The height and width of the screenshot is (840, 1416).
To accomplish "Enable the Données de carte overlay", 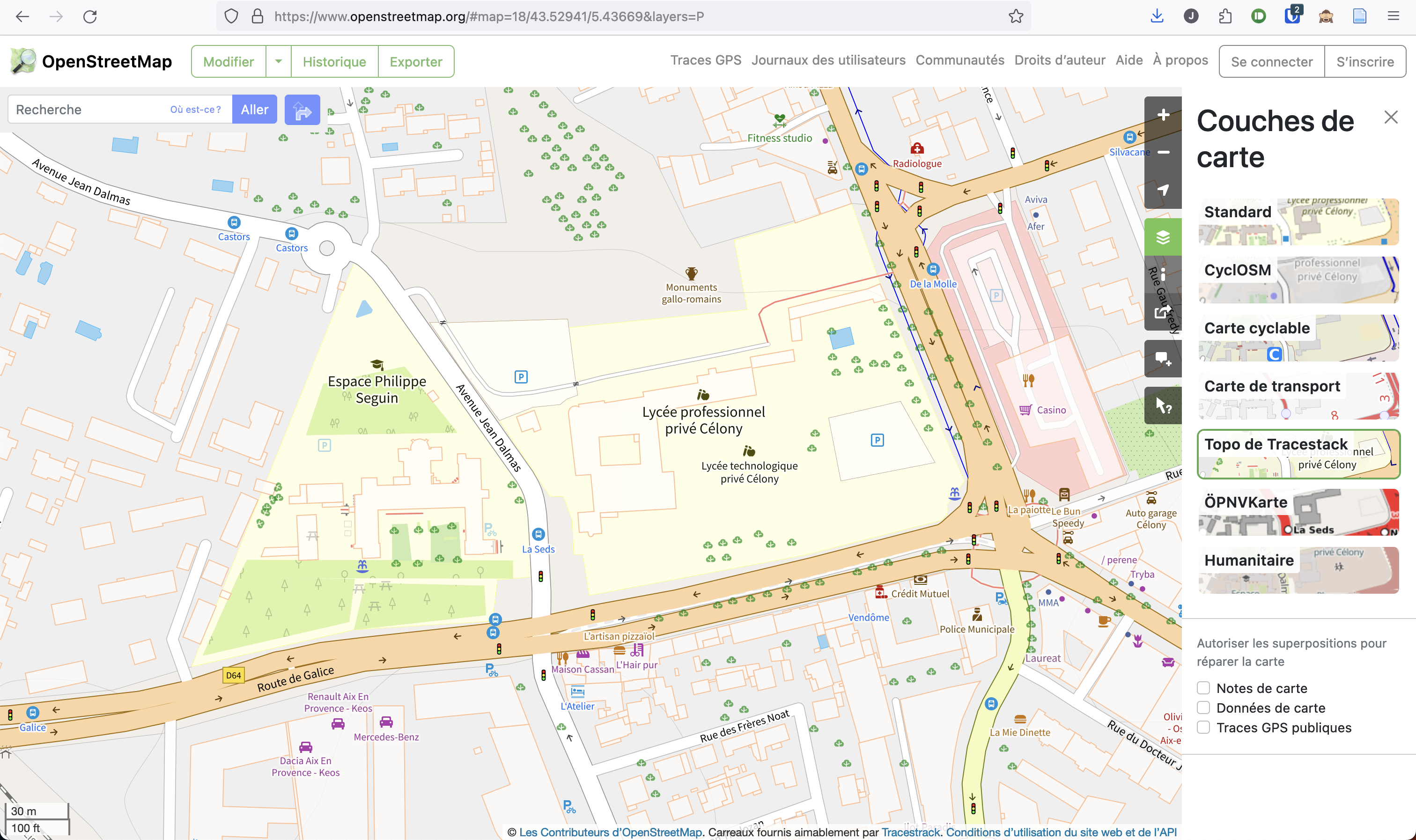I will (1203, 708).
